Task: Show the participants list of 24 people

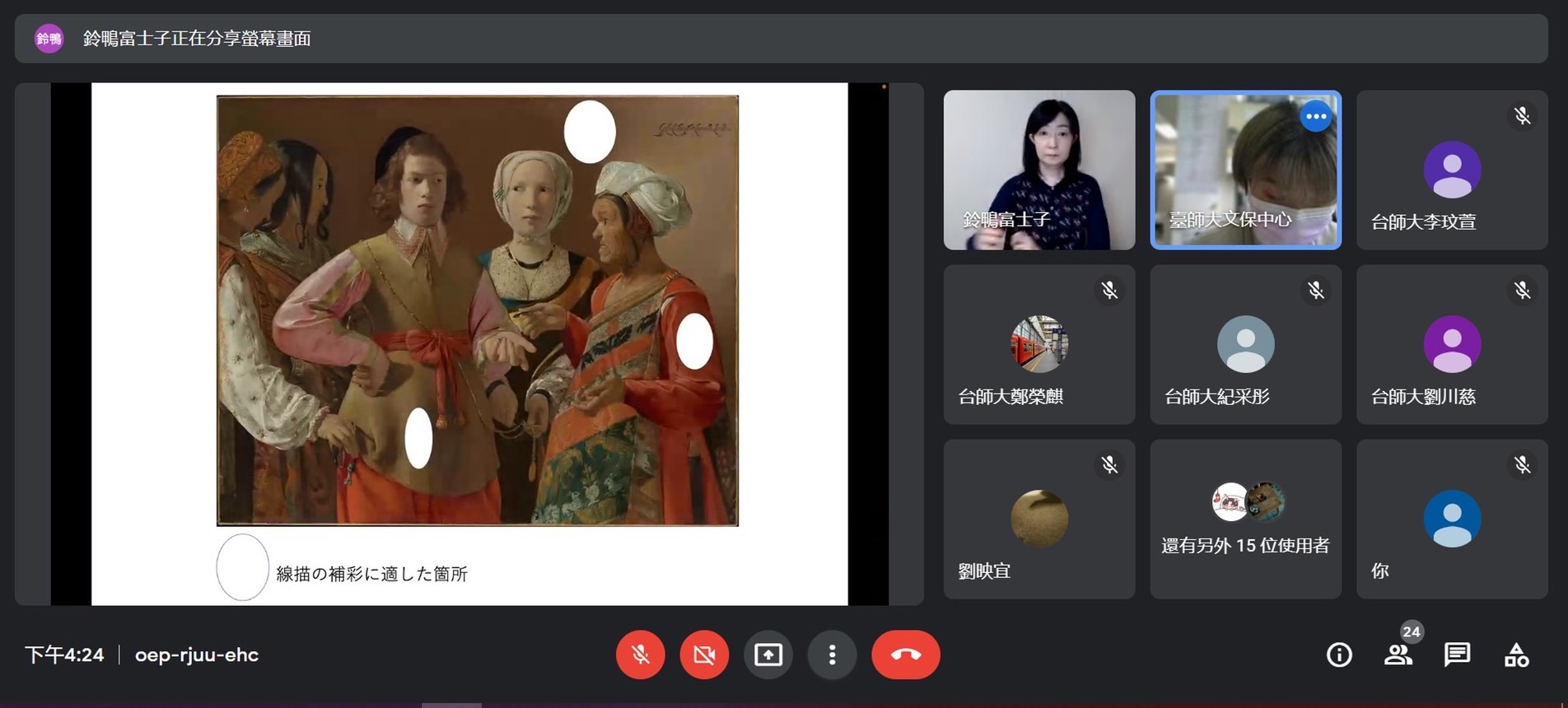Action: point(1398,654)
